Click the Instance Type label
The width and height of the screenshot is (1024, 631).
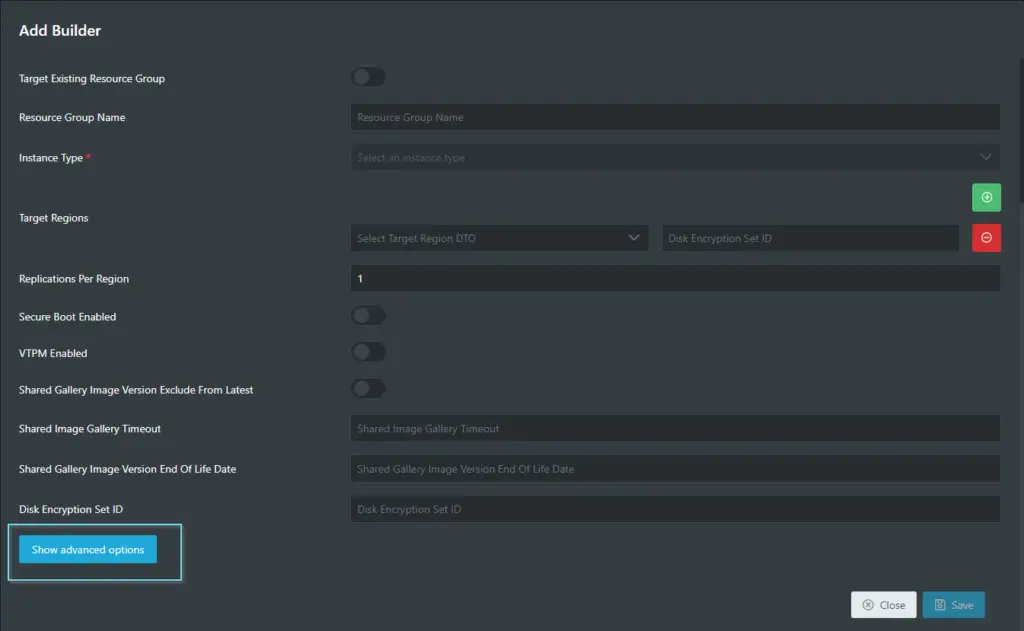51,157
